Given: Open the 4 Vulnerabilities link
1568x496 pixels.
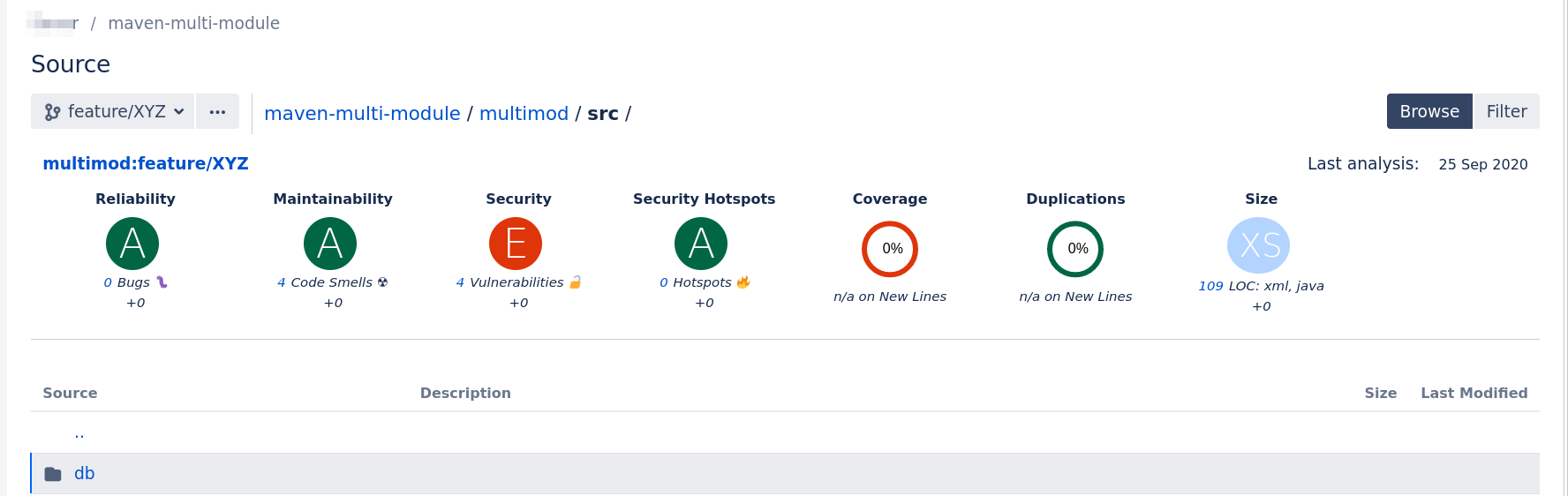Looking at the screenshot, I should [x=509, y=282].
